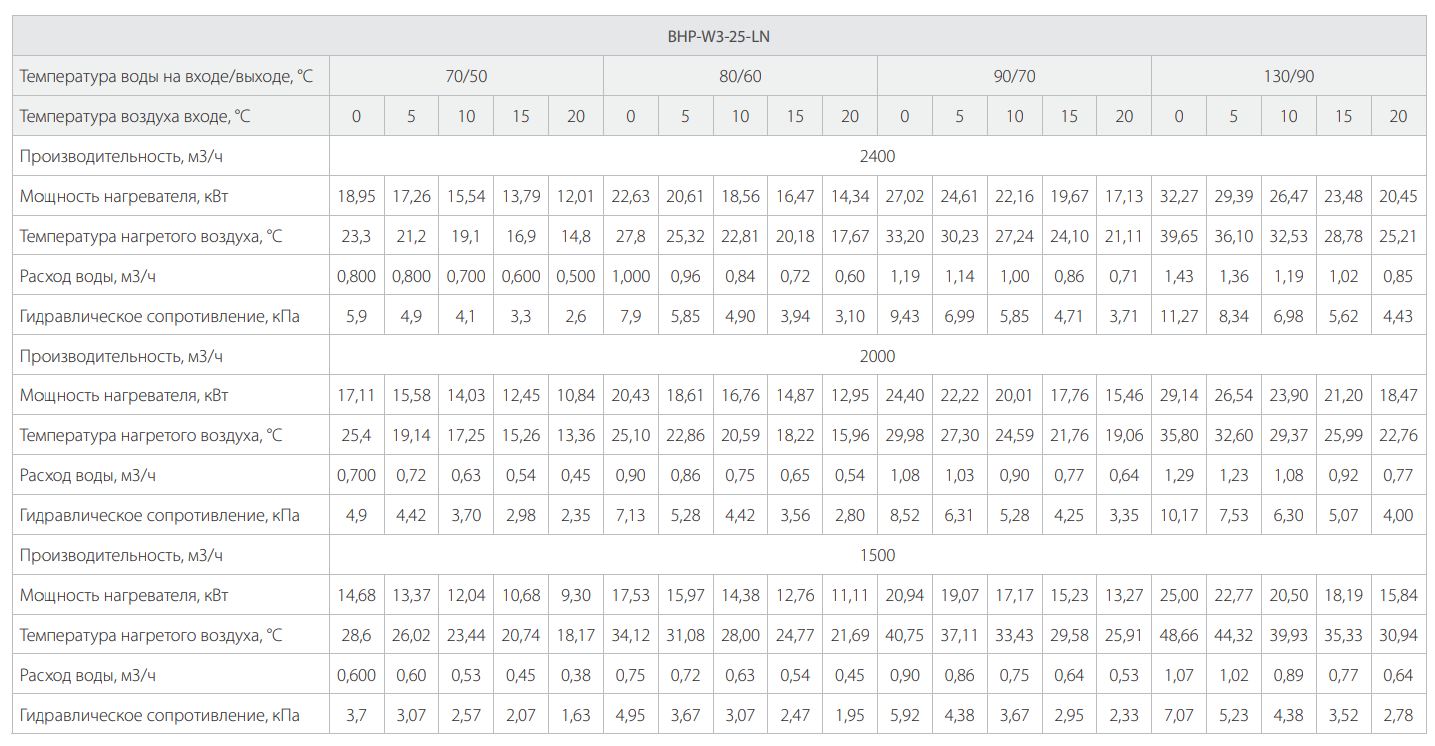The width and height of the screenshot is (1435, 746).
Task: Select the 80/60 water temperature header
Action: tap(740, 76)
